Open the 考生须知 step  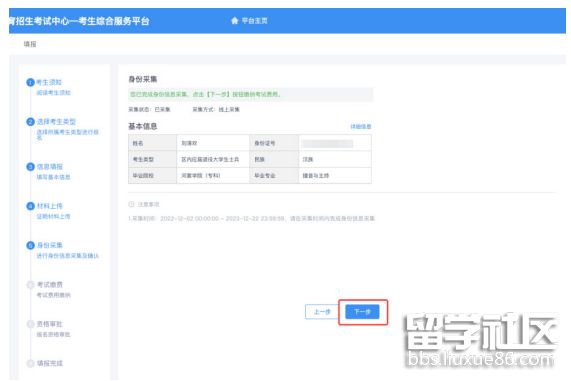pyautogui.click(x=49, y=82)
